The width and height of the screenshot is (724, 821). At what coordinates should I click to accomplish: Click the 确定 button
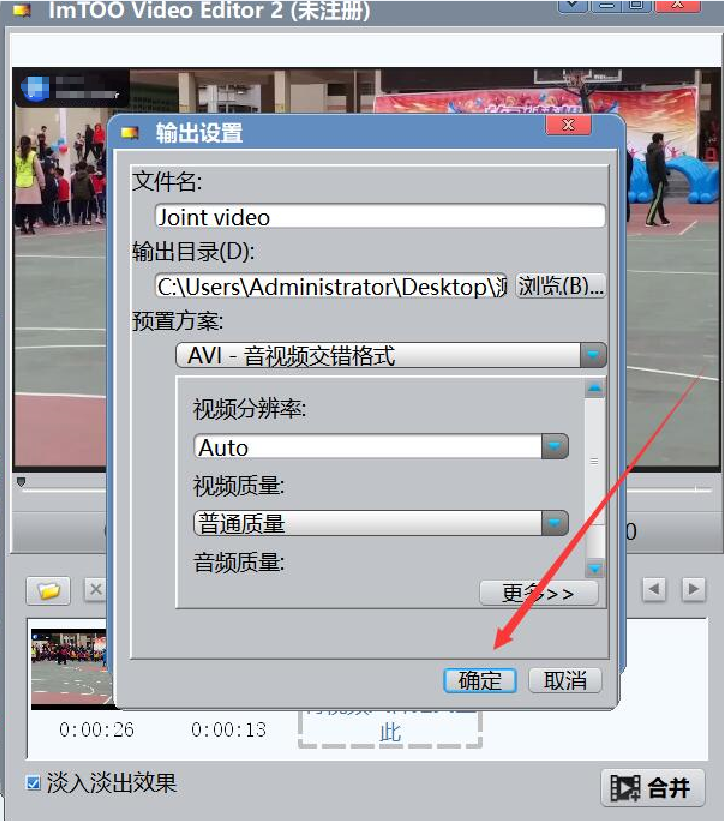click(x=480, y=681)
